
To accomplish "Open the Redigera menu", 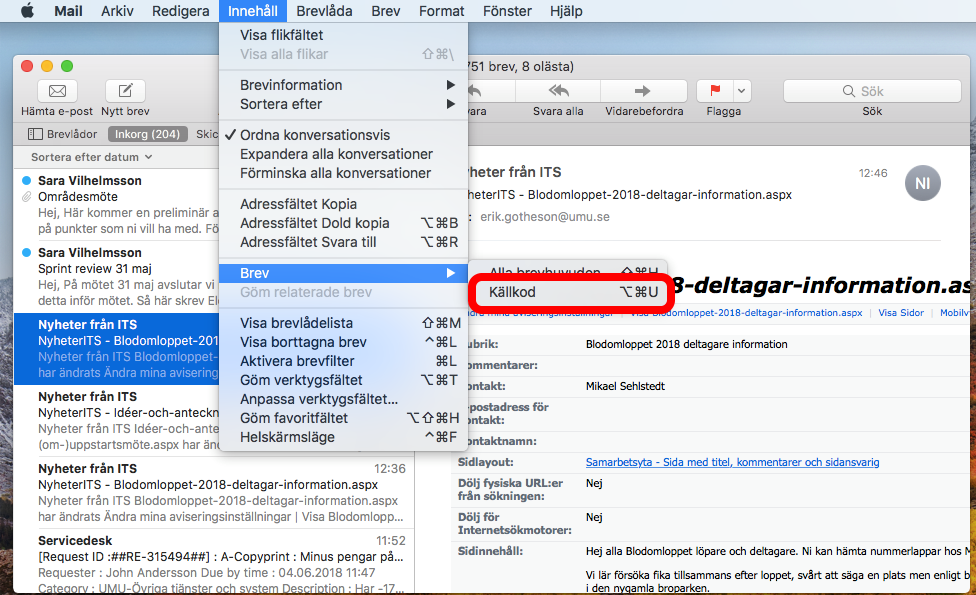I will click(181, 11).
